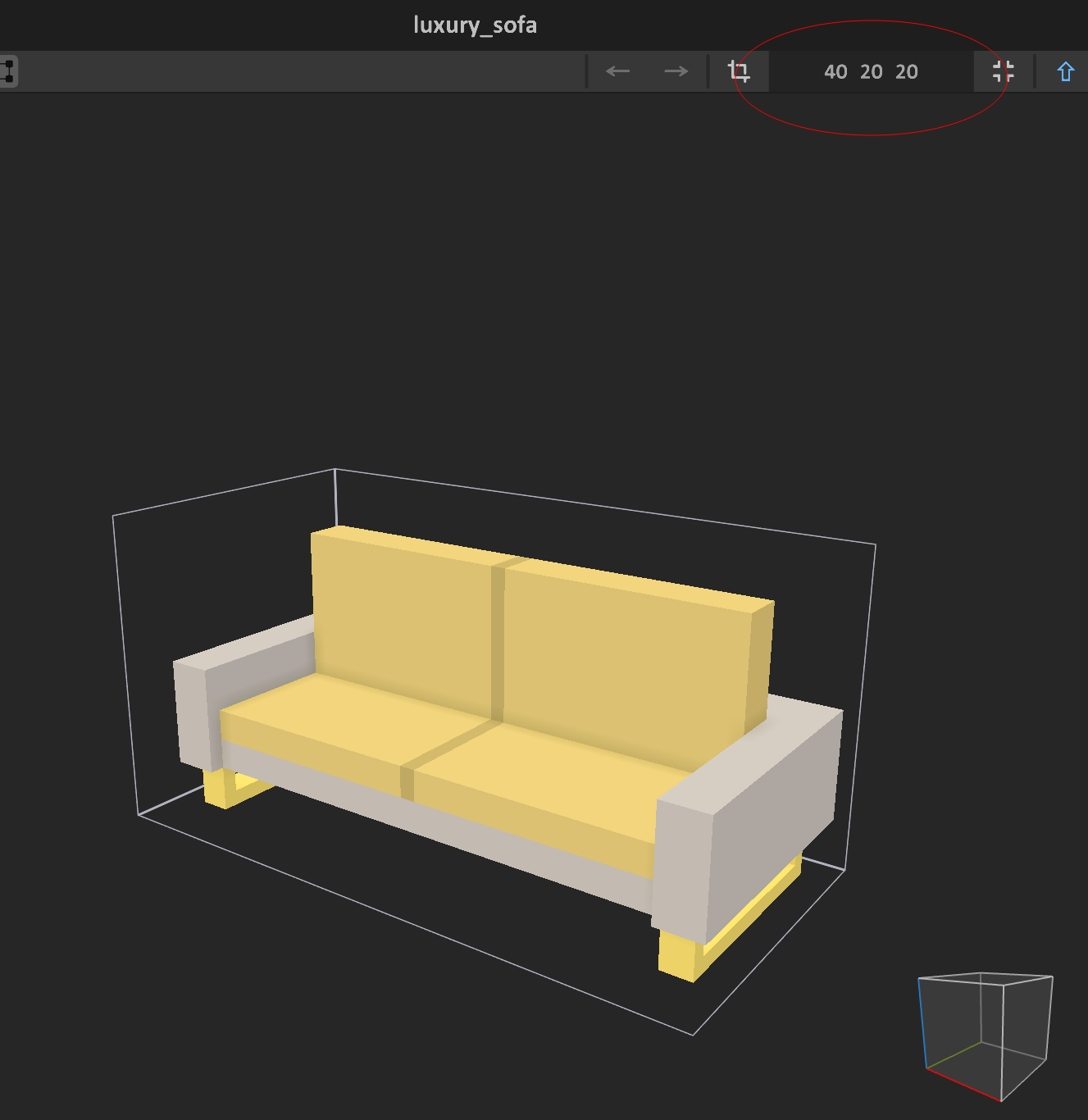Click the front-left face of the view cube
This screenshot has height=1120, width=1088.
pos(961,1033)
